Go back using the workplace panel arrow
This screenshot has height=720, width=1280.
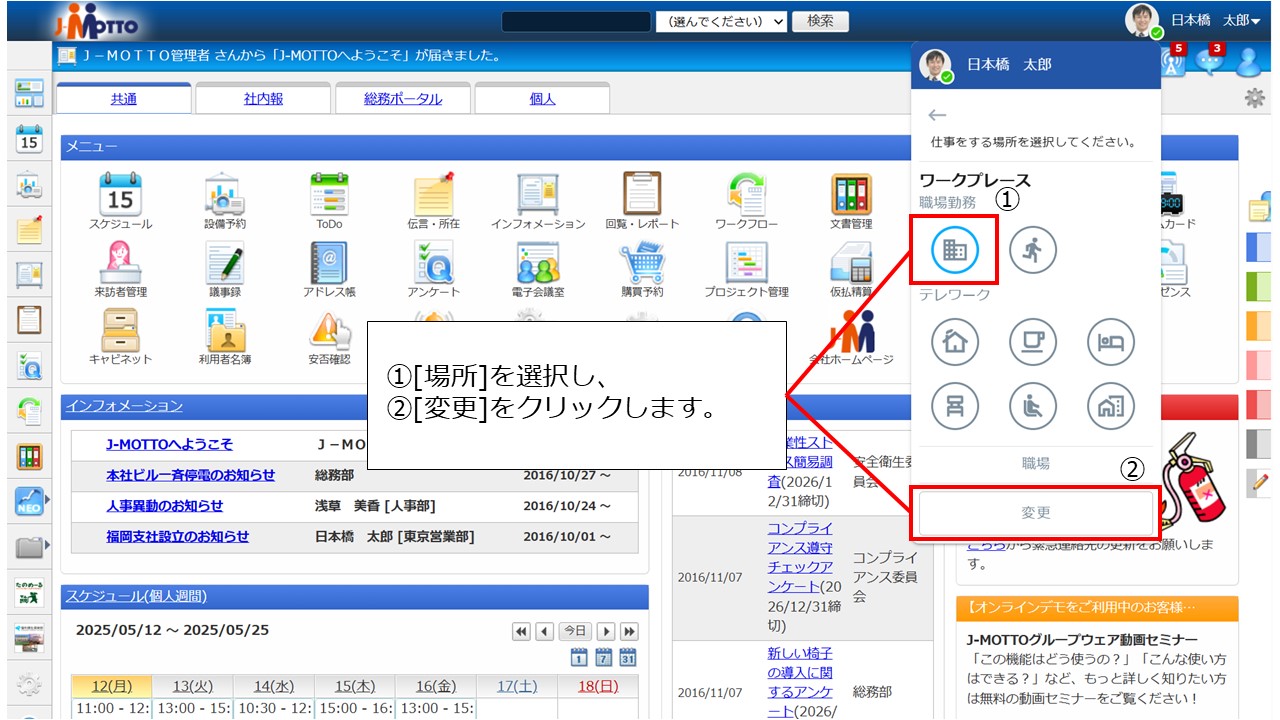coord(937,115)
